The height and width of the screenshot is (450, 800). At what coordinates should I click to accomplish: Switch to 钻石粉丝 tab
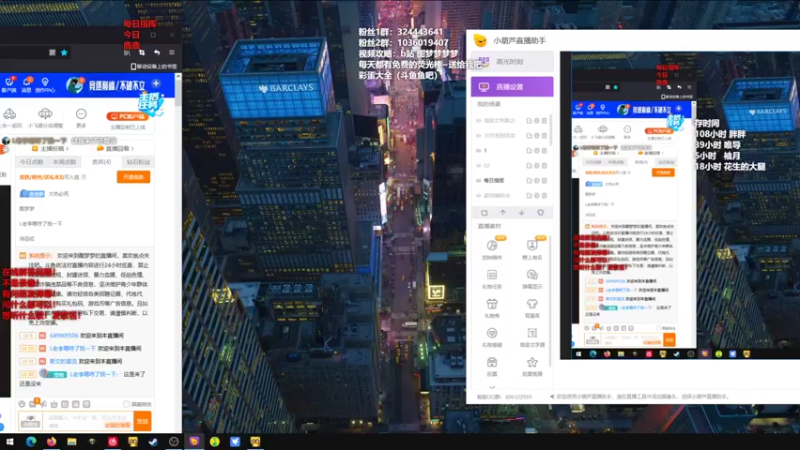tap(138, 162)
